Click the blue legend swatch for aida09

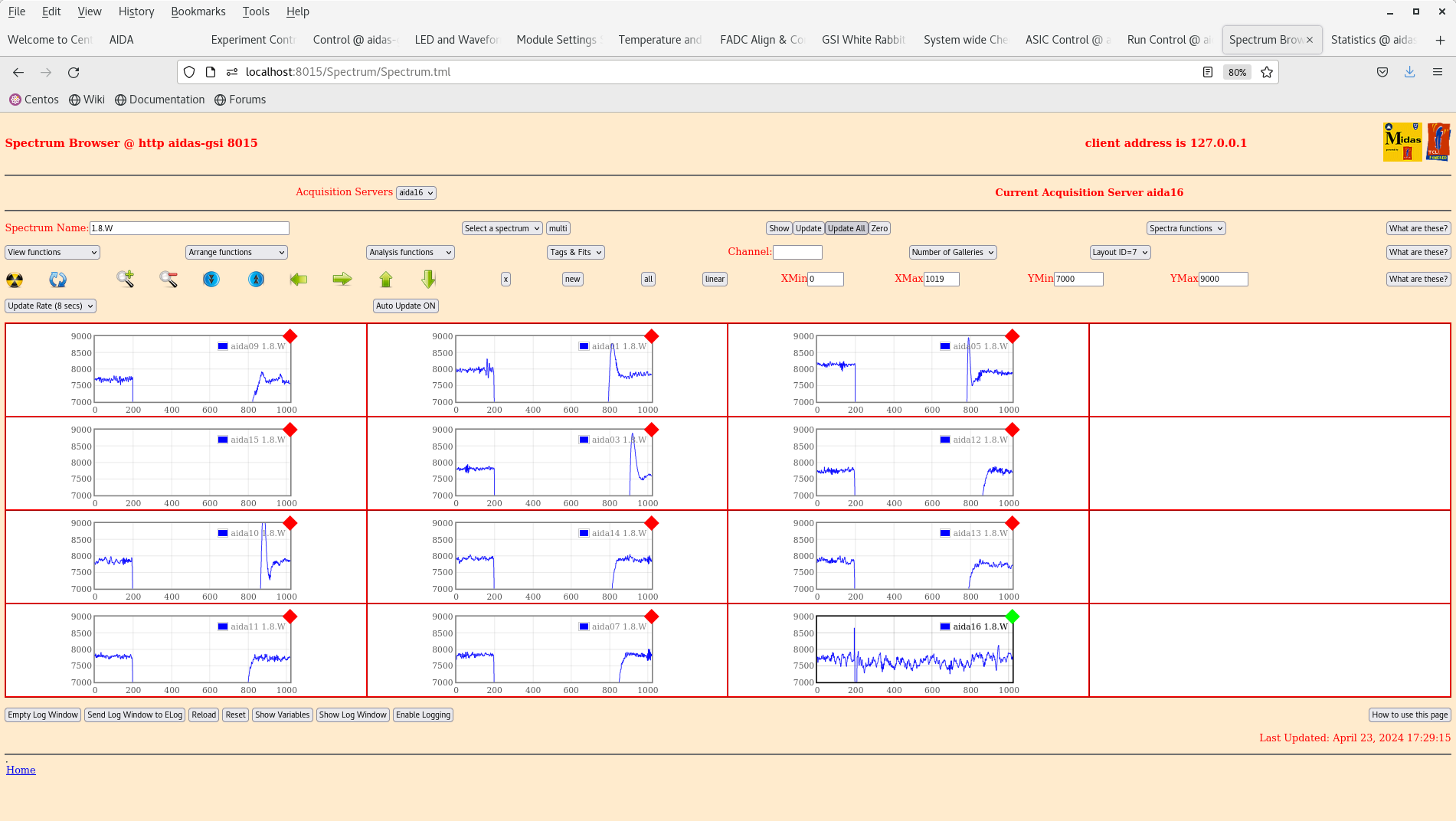pyautogui.click(x=223, y=346)
